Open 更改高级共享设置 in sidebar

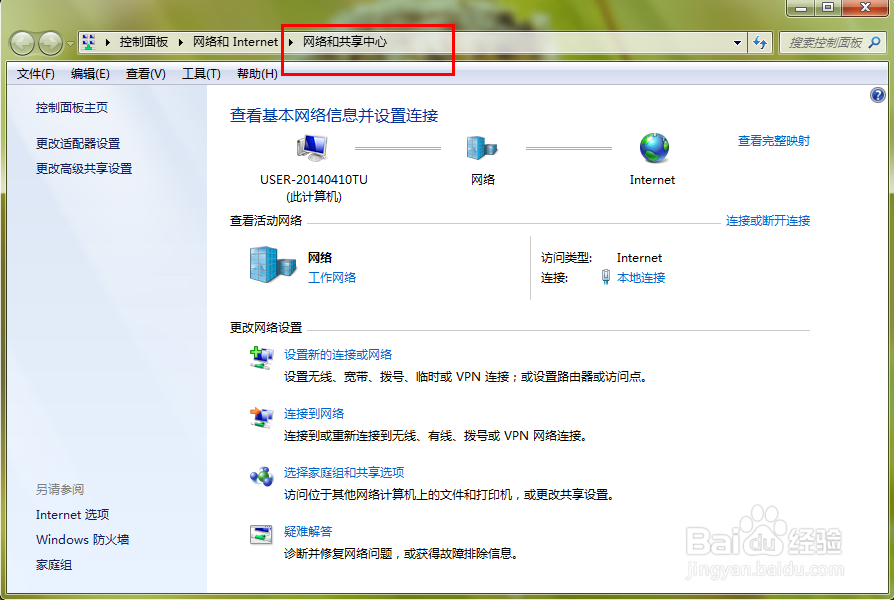pyautogui.click(x=84, y=169)
